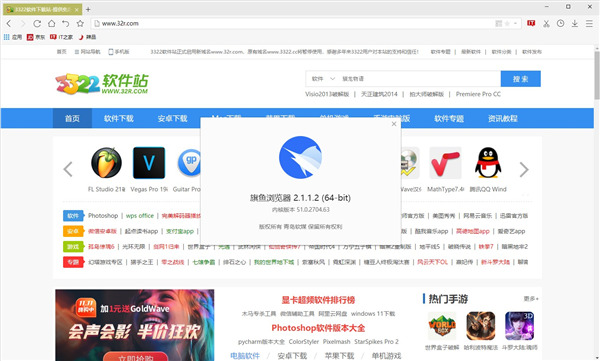The image size is (600, 361).
Task: Open the 软件下载 navigation tab
Action: click(119, 118)
